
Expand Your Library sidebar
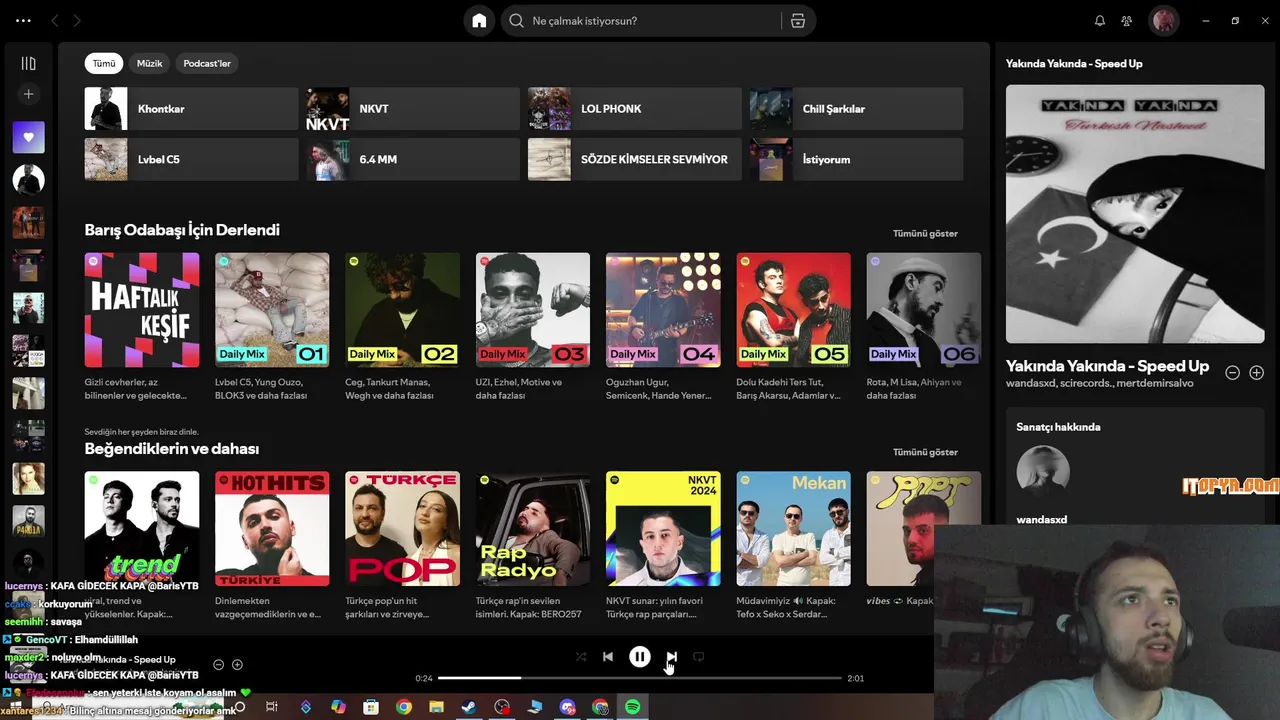(28, 63)
